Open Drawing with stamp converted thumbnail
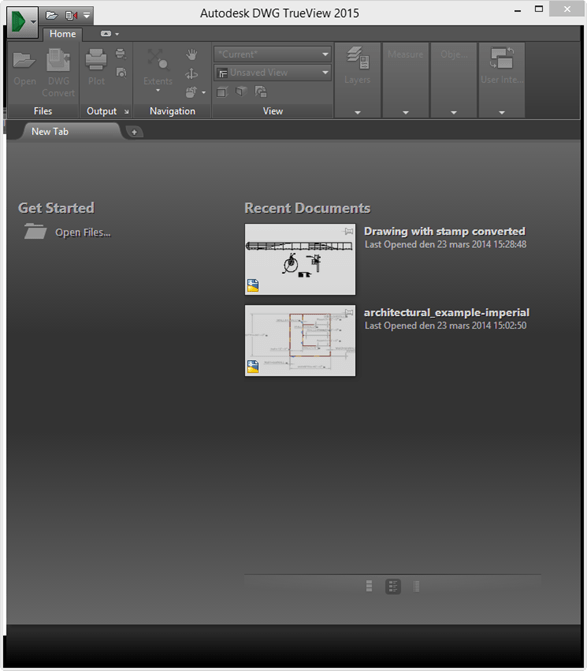 300,259
